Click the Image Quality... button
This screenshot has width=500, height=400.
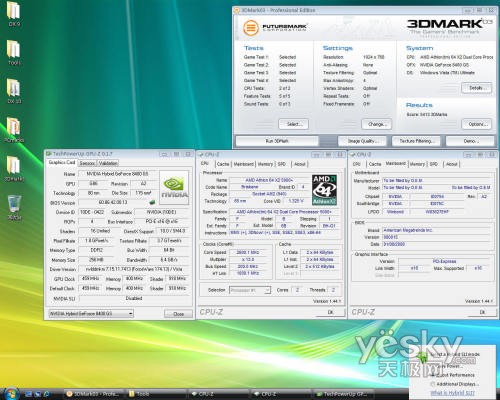[x=362, y=141]
